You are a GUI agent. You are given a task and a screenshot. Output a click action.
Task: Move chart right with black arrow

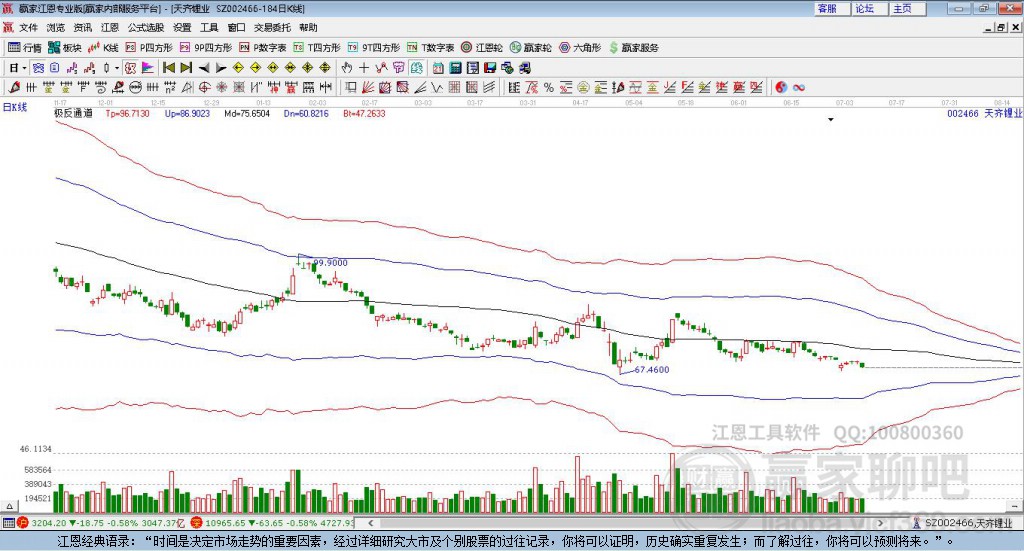221,68
